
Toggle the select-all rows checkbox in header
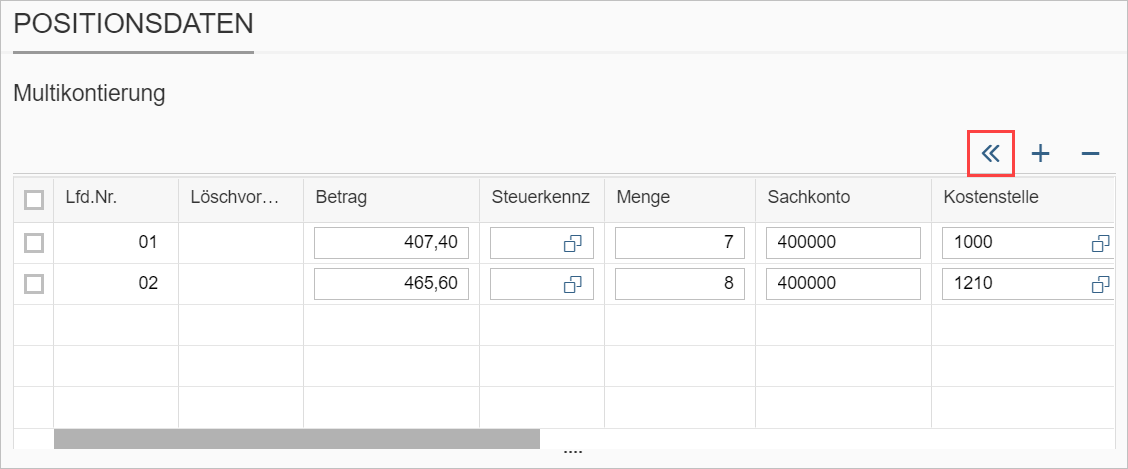tap(34, 200)
